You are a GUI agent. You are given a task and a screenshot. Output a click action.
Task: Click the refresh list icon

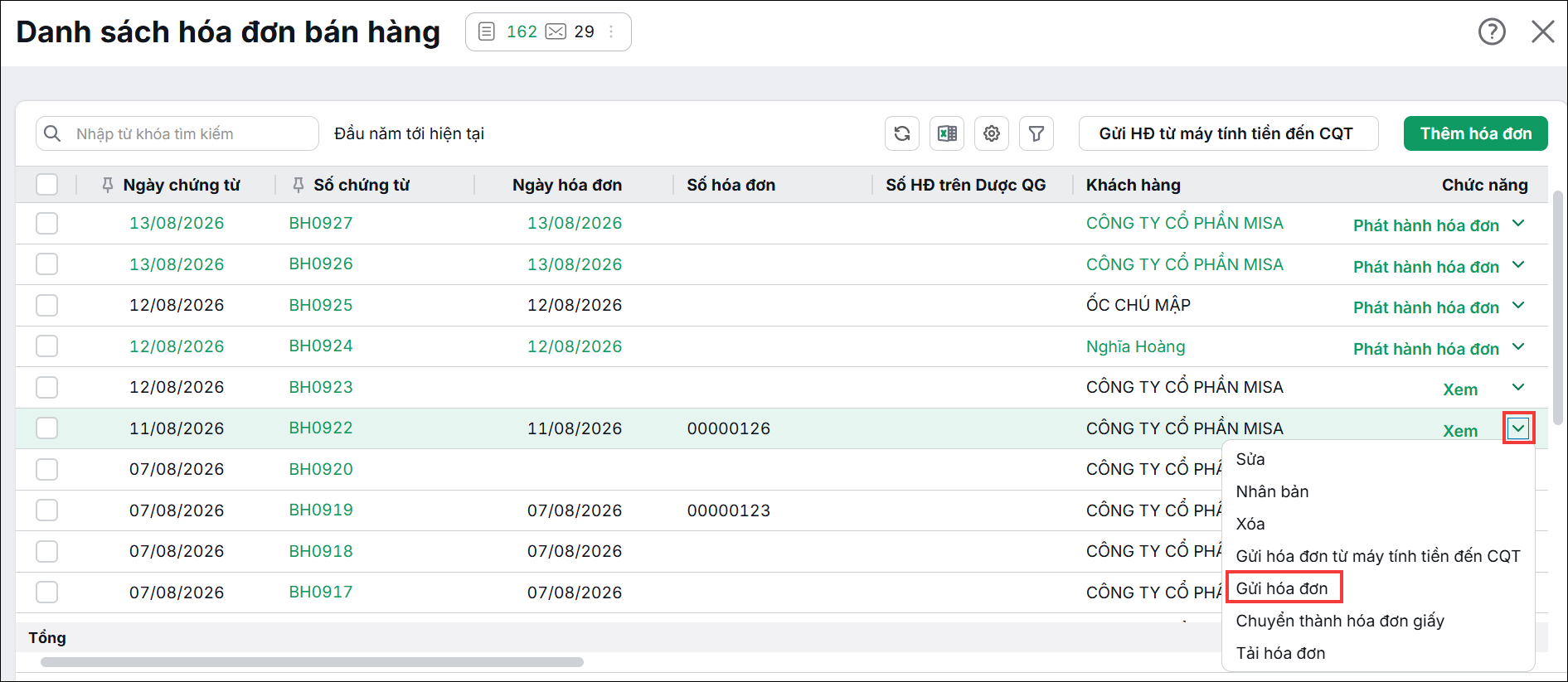(902, 133)
